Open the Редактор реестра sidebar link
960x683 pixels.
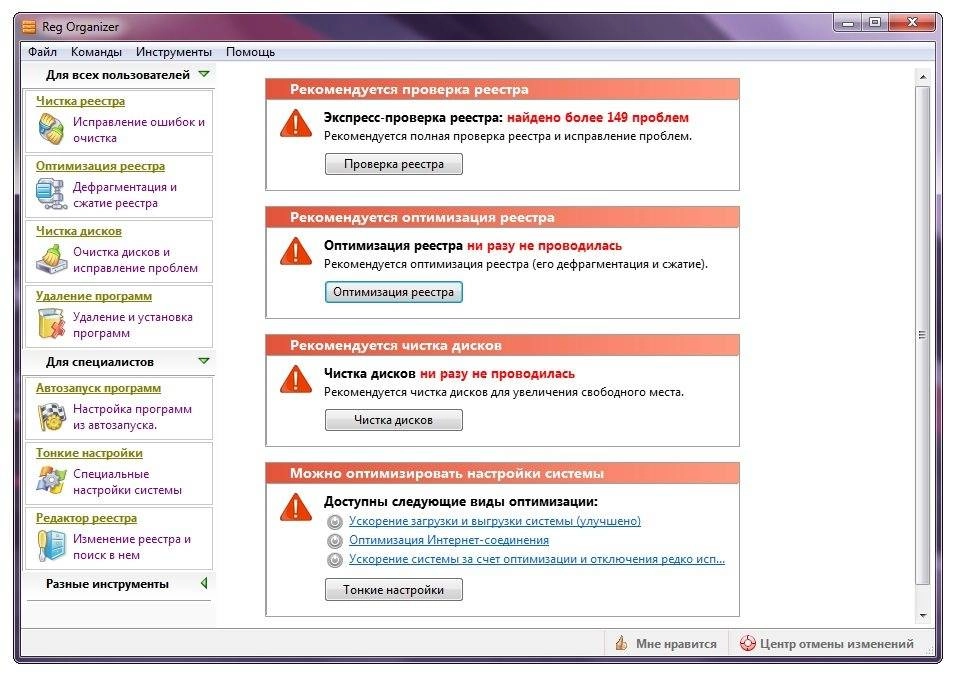[x=86, y=518]
